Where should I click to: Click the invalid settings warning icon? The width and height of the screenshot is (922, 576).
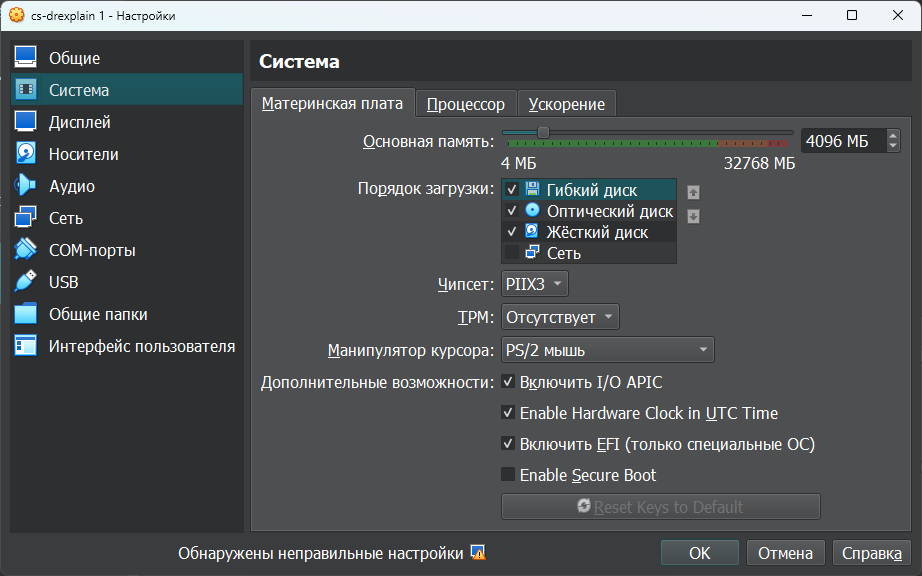tap(478, 553)
